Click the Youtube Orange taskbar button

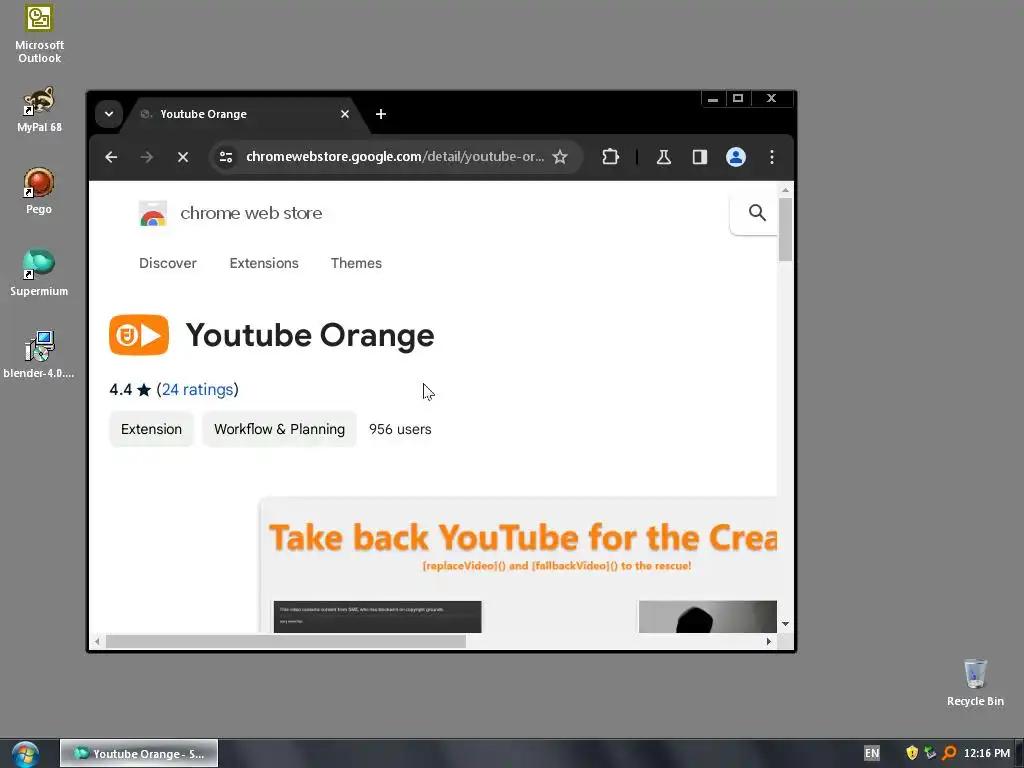[139, 754]
